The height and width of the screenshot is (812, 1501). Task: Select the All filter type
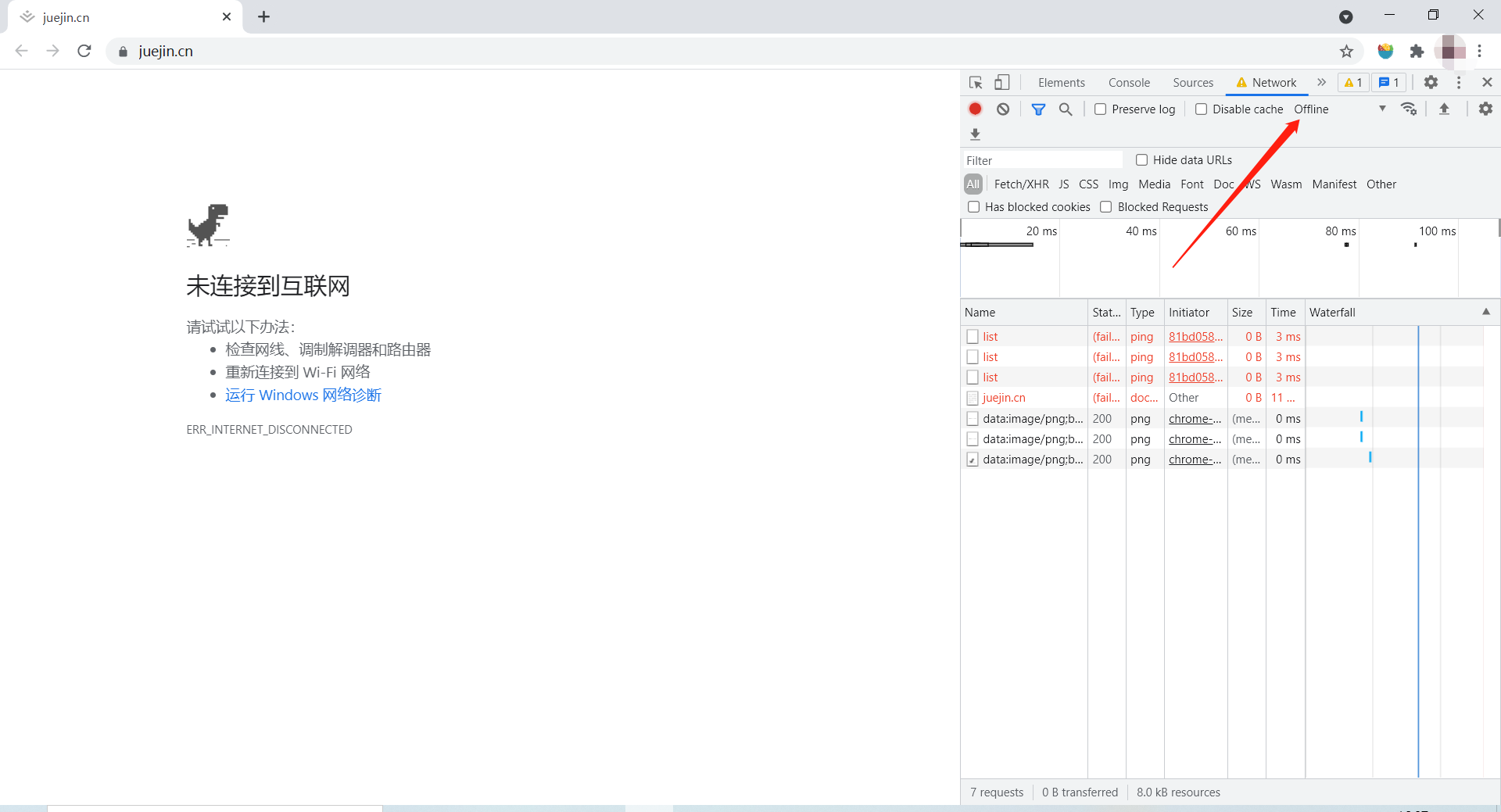coord(973,184)
